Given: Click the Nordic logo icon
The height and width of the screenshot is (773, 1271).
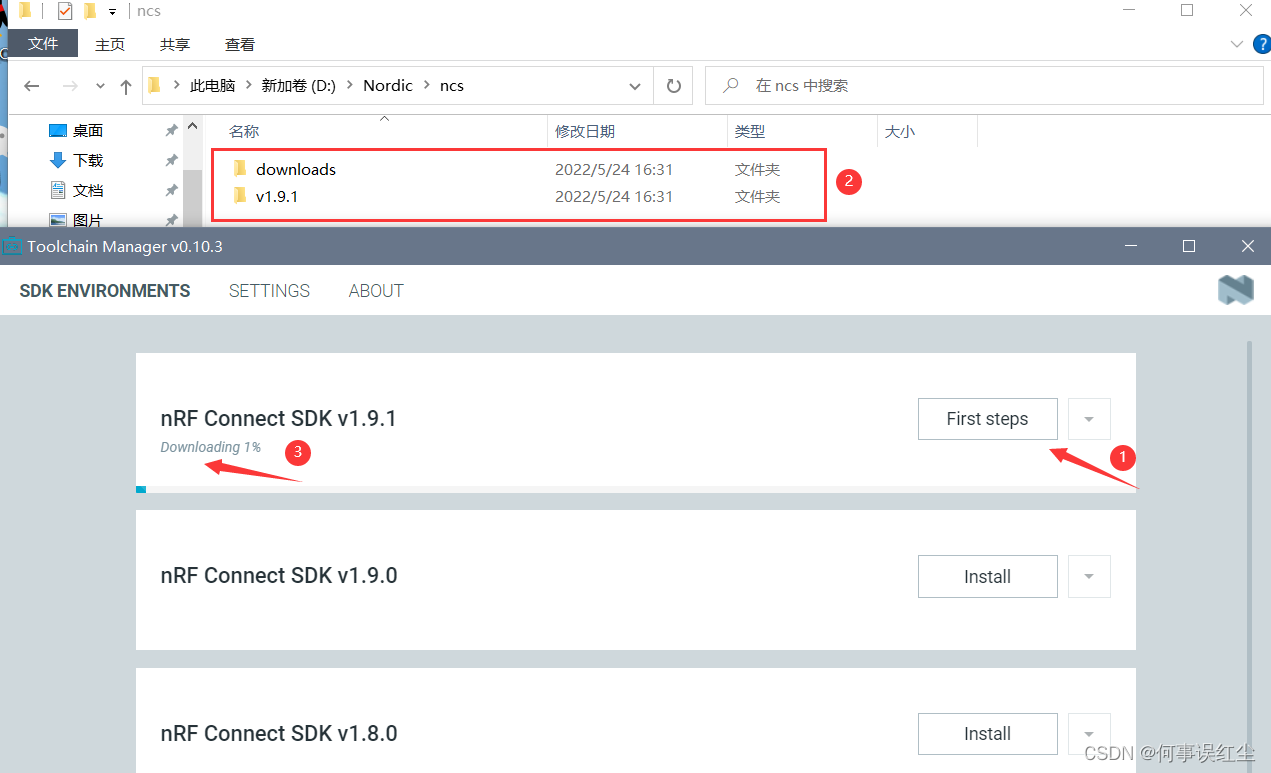Looking at the screenshot, I should click(1235, 290).
